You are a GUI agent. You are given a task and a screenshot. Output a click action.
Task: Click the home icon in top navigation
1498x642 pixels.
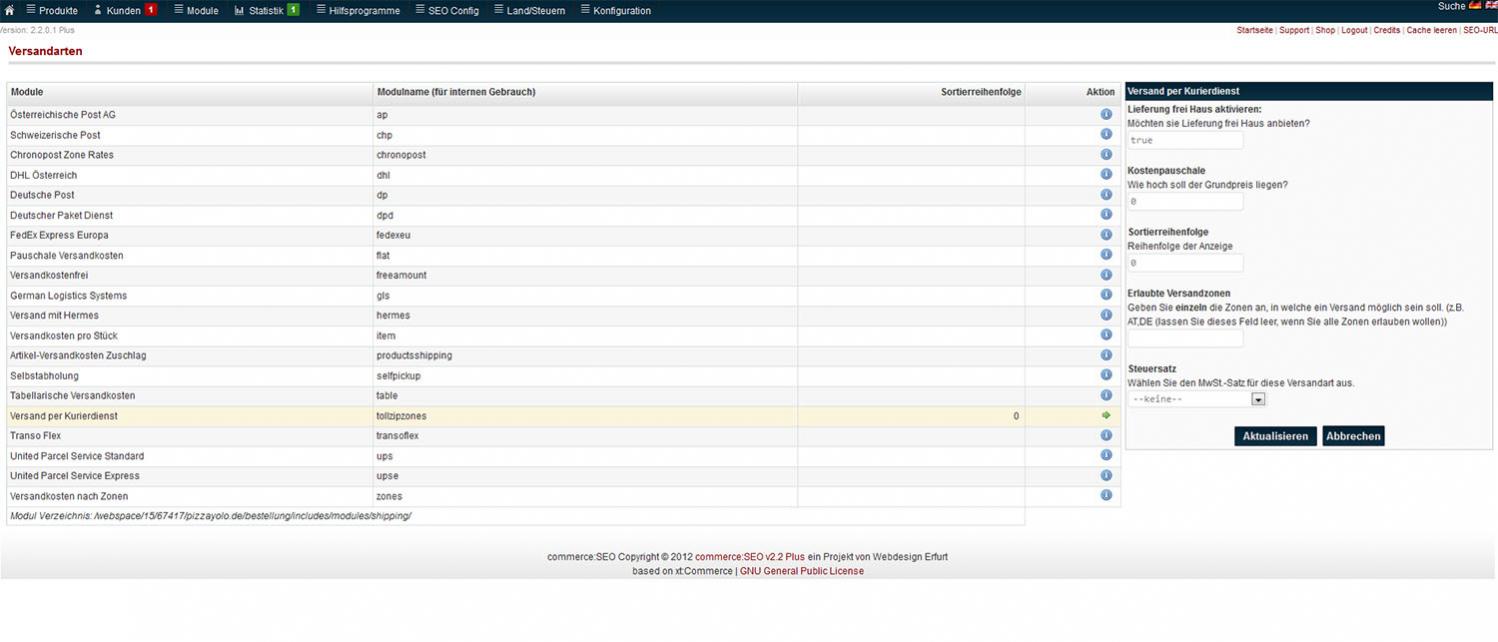coord(9,10)
